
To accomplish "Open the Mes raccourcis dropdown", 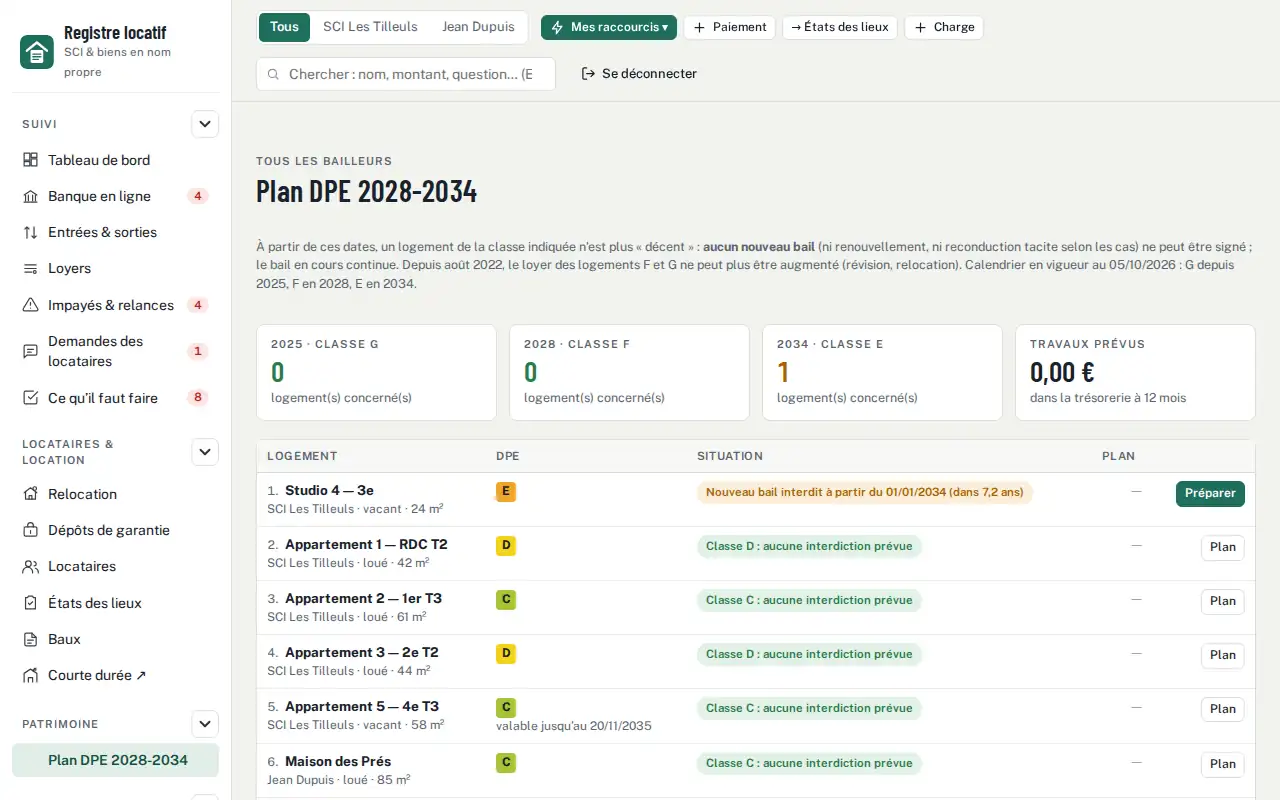I will (x=609, y=27).
